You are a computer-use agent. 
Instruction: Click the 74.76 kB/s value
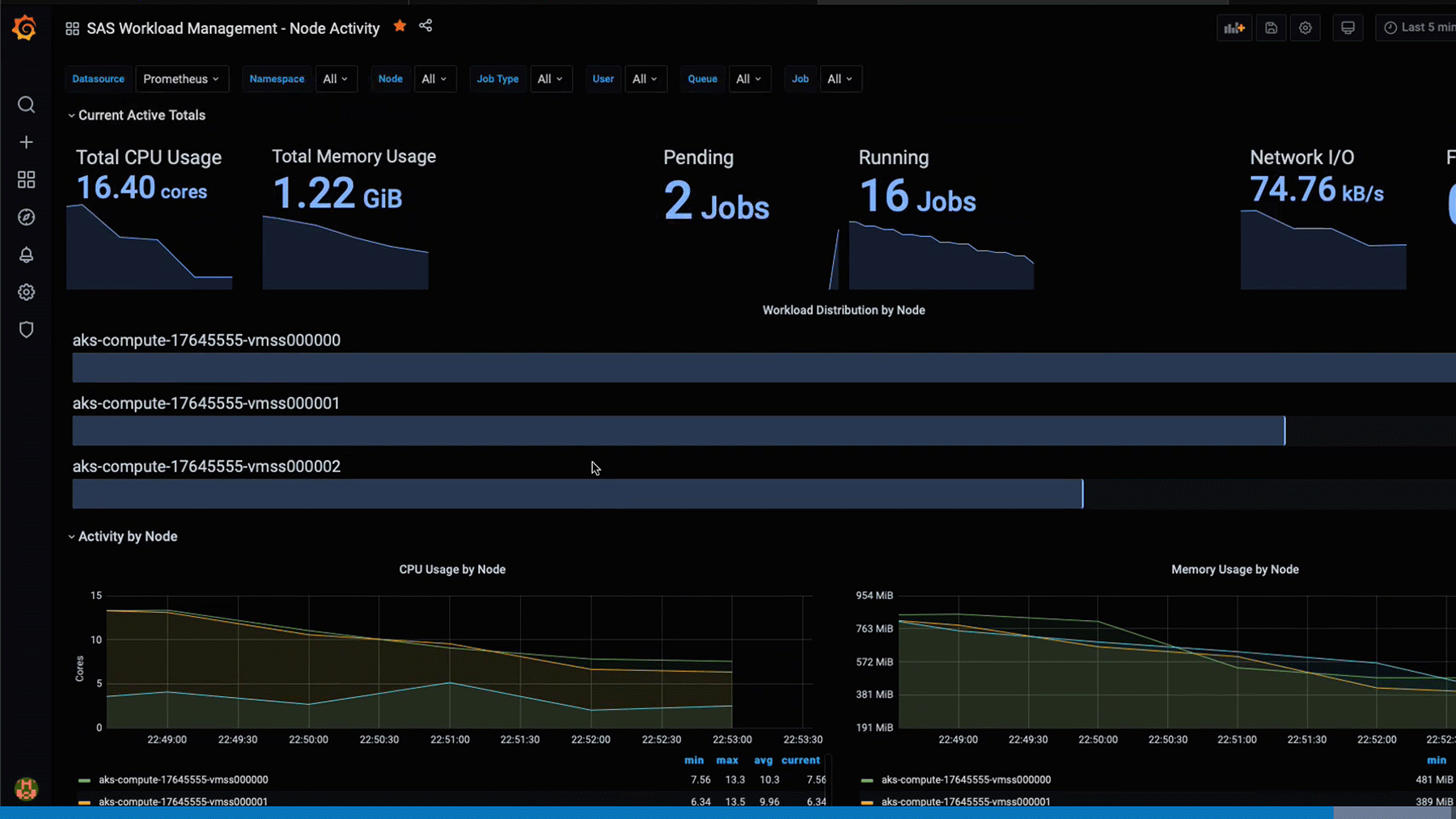tap(1317, 190)
